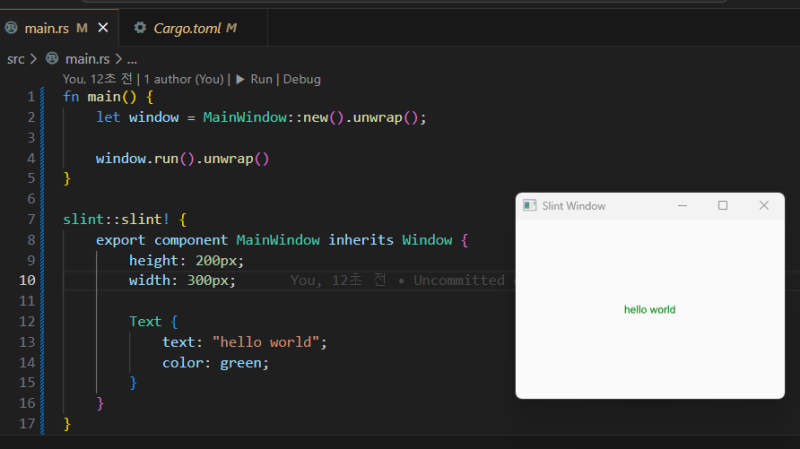Close the main.rs editor tab
This screenshot has width=800, height=449.
103,28
